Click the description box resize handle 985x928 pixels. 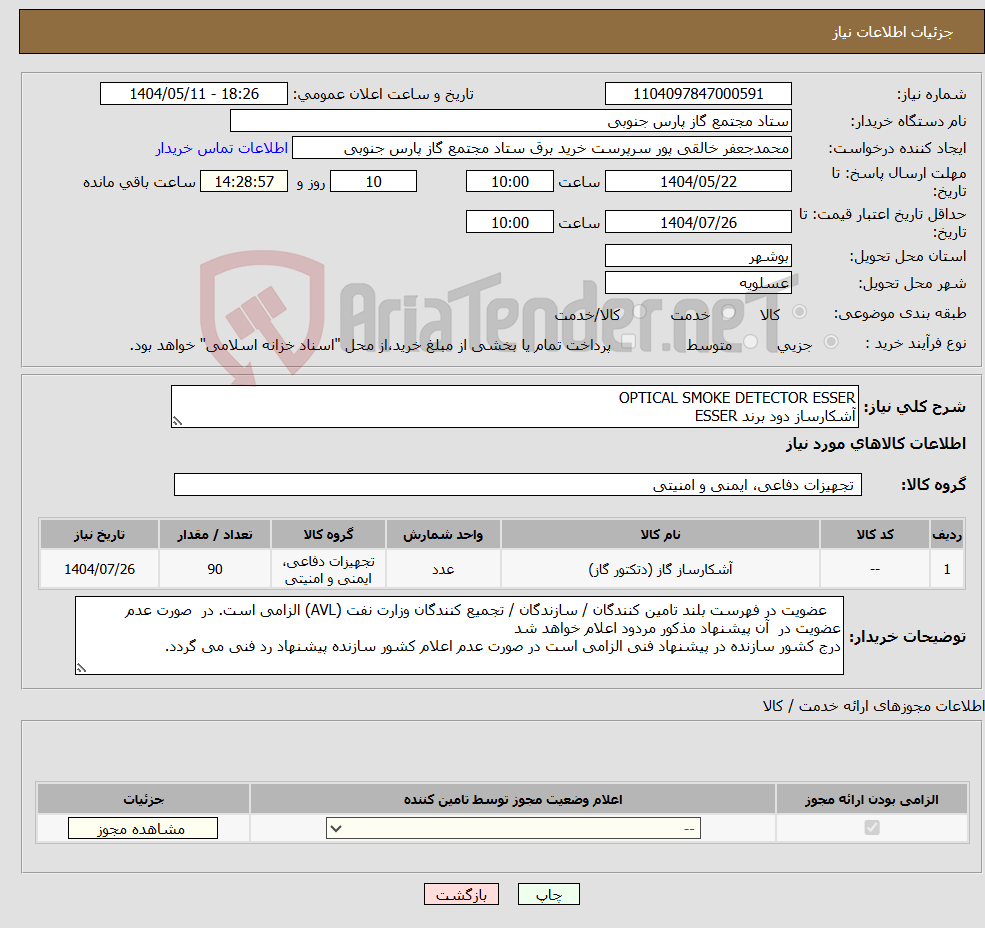(x=177, y=422)
